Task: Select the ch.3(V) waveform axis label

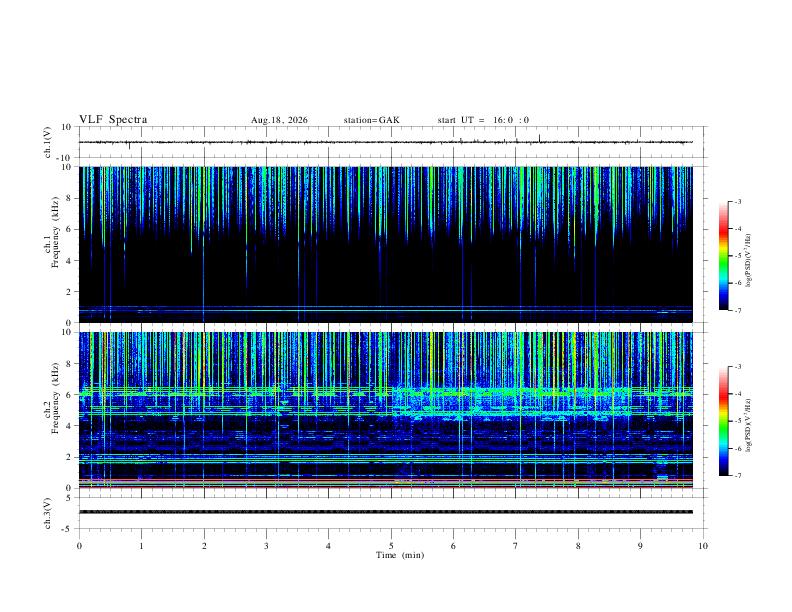Action: pos(48,513)
